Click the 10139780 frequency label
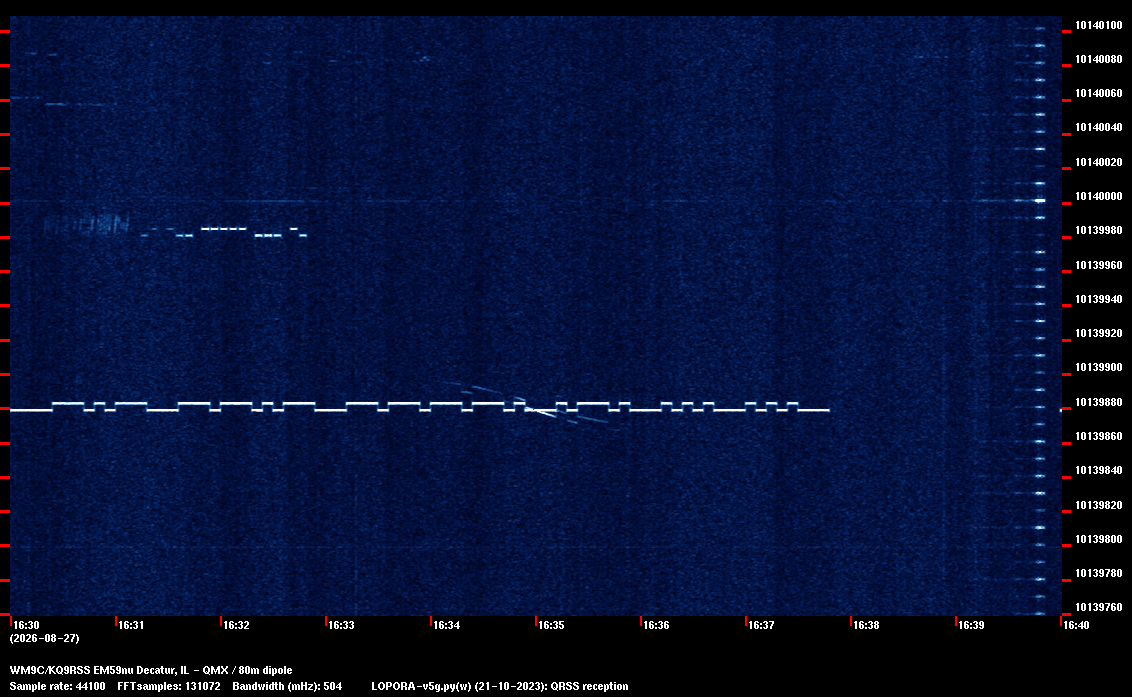 (x=1099, y=573)
